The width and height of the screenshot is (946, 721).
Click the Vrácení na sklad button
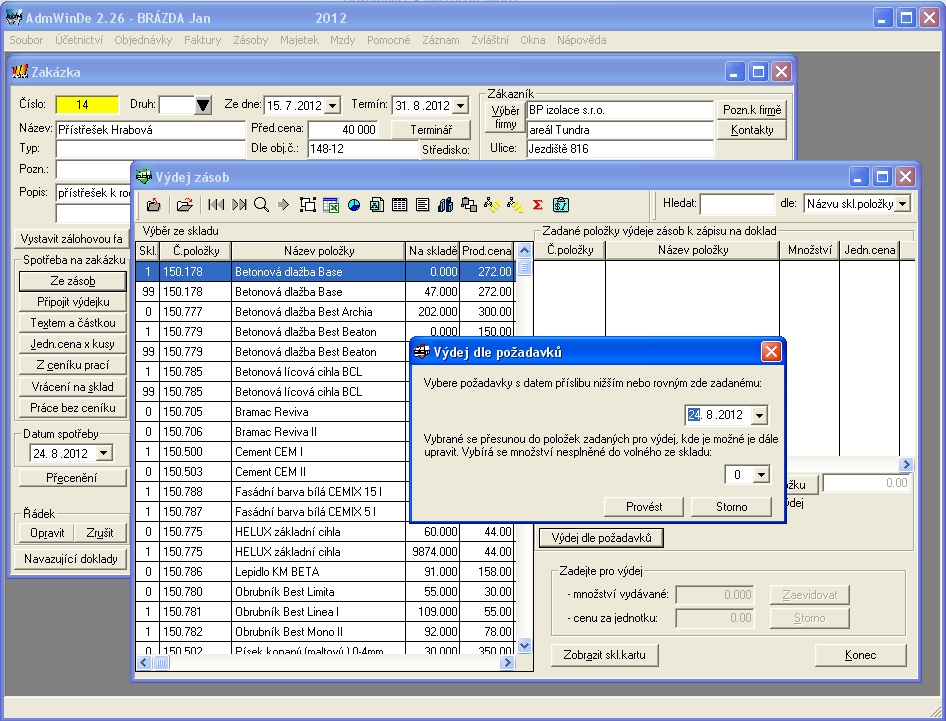[73, 387]
